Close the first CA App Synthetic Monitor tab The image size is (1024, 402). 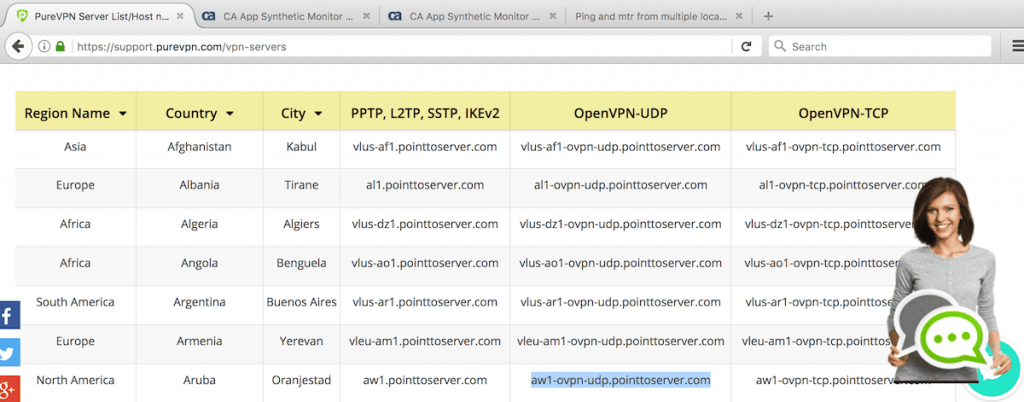click(x=366, y=16)
